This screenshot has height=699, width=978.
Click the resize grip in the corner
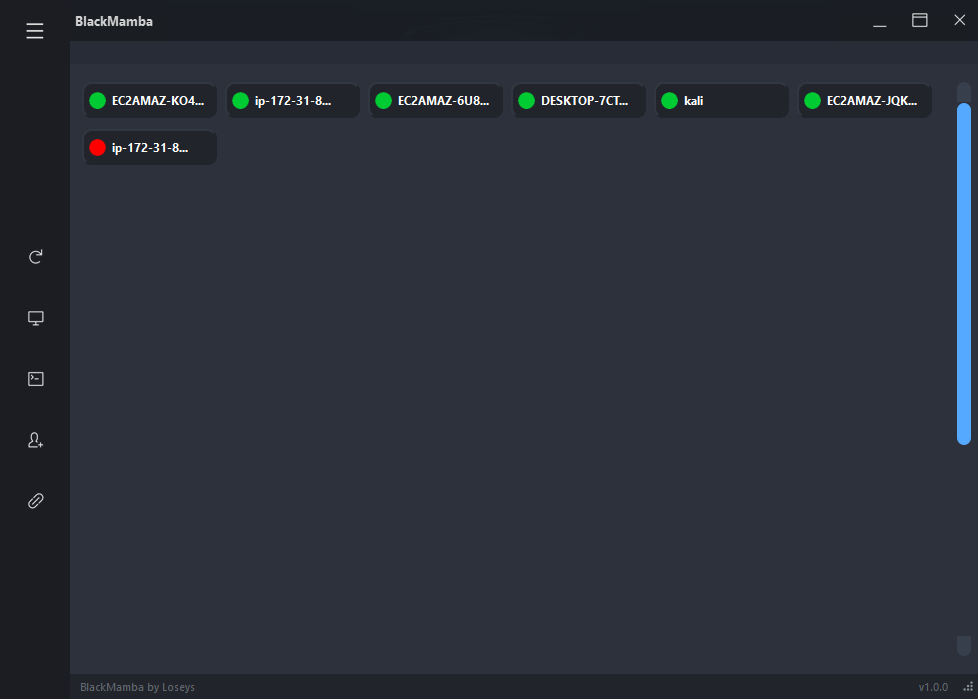pos(968,687)
